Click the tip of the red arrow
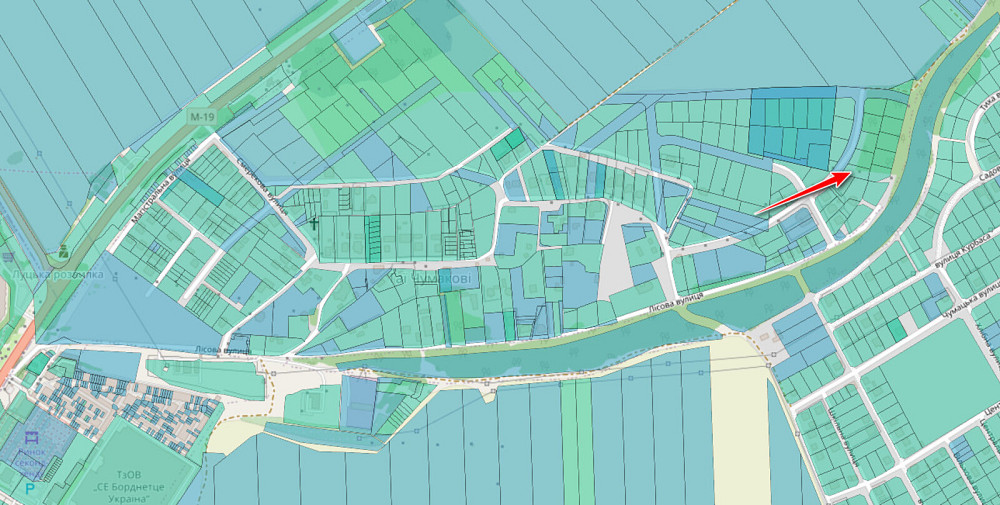 [x=850, y=173]
